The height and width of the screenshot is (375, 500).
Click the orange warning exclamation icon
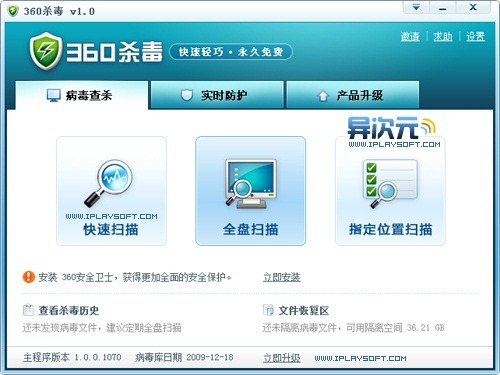click(x=29, y=277)
